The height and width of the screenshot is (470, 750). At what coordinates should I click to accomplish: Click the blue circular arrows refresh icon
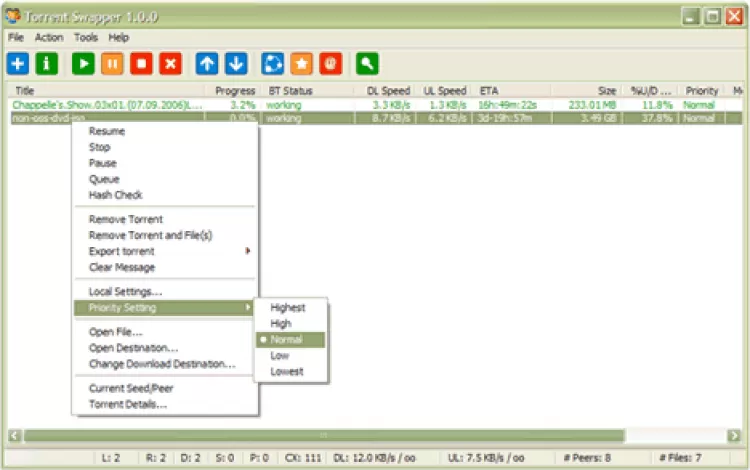tap(273, 64)
